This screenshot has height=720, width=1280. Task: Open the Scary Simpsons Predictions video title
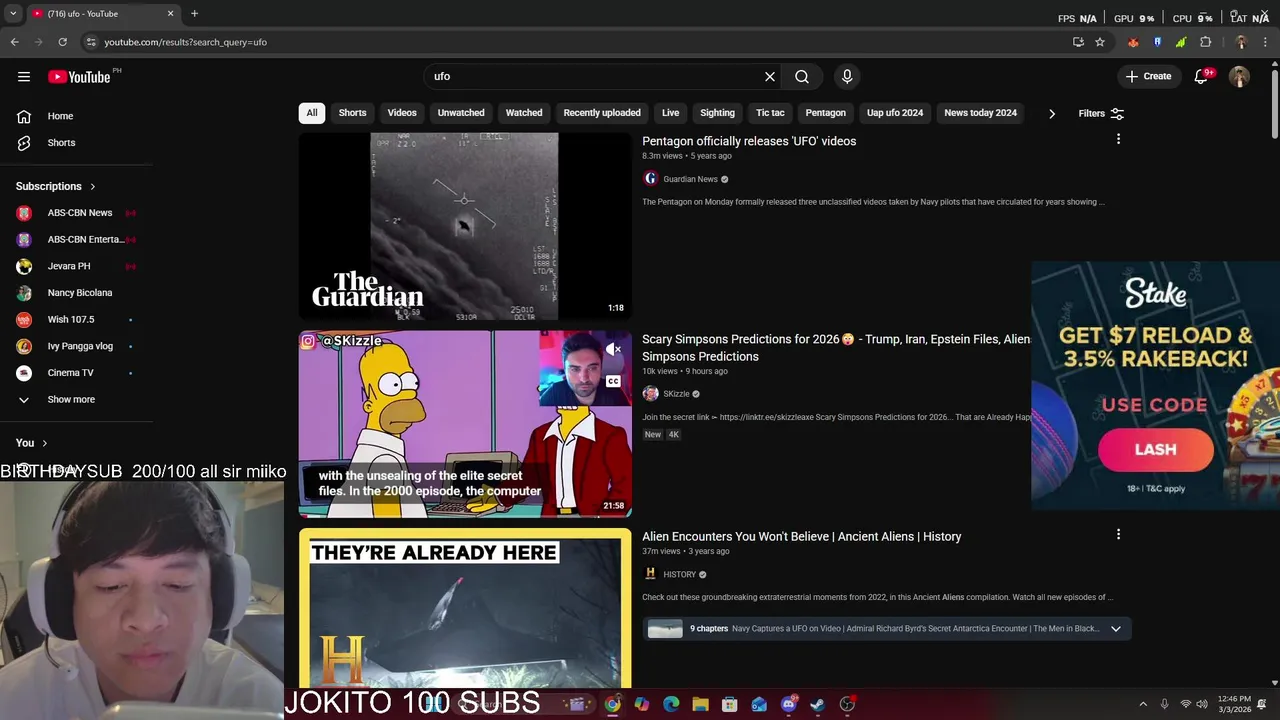click(836, 348)
